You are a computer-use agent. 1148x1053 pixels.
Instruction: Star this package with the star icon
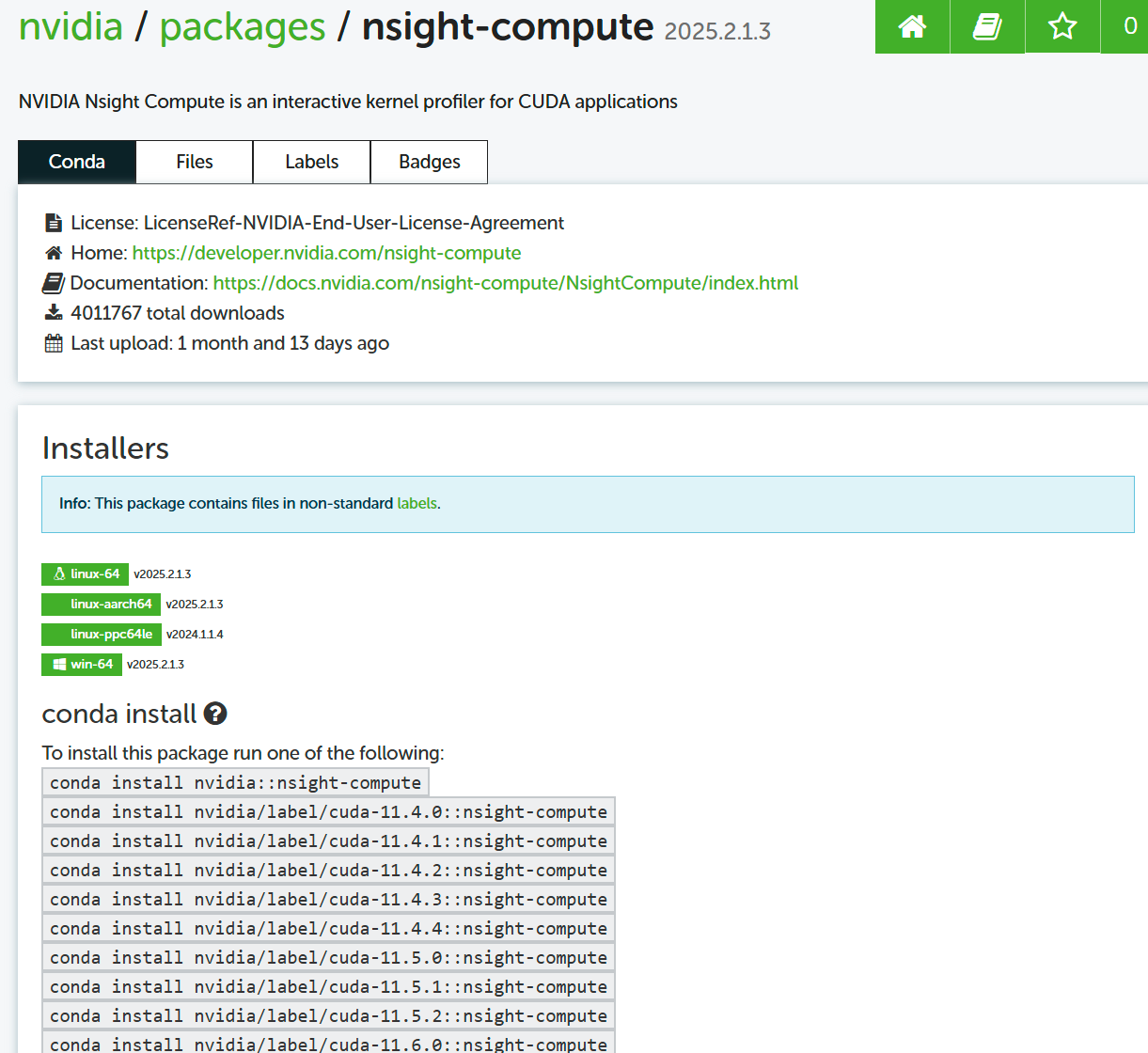(1062, 26)
